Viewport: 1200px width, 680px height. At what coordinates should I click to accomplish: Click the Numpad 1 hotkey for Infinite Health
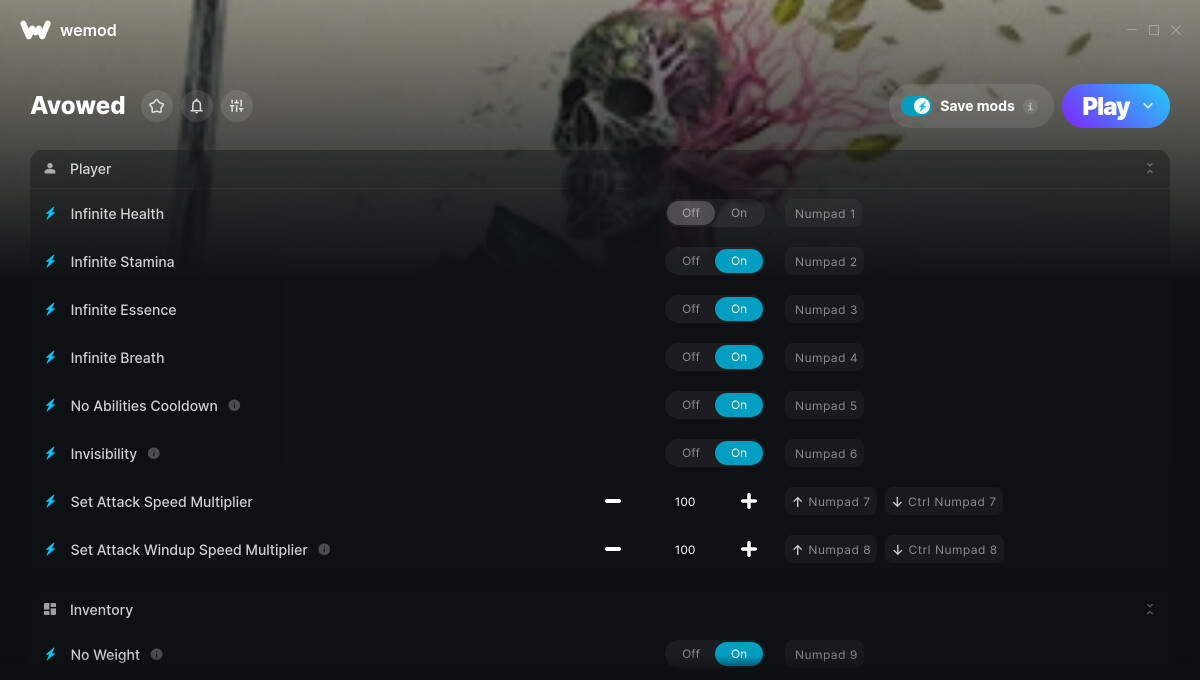tap(824, 213)
